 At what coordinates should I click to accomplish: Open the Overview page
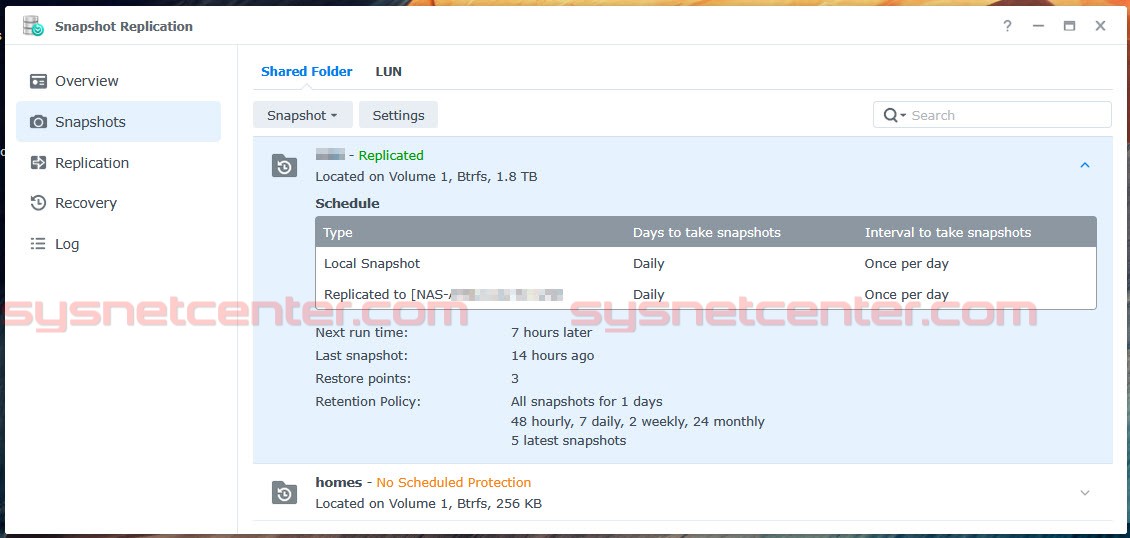coord(118,81)
